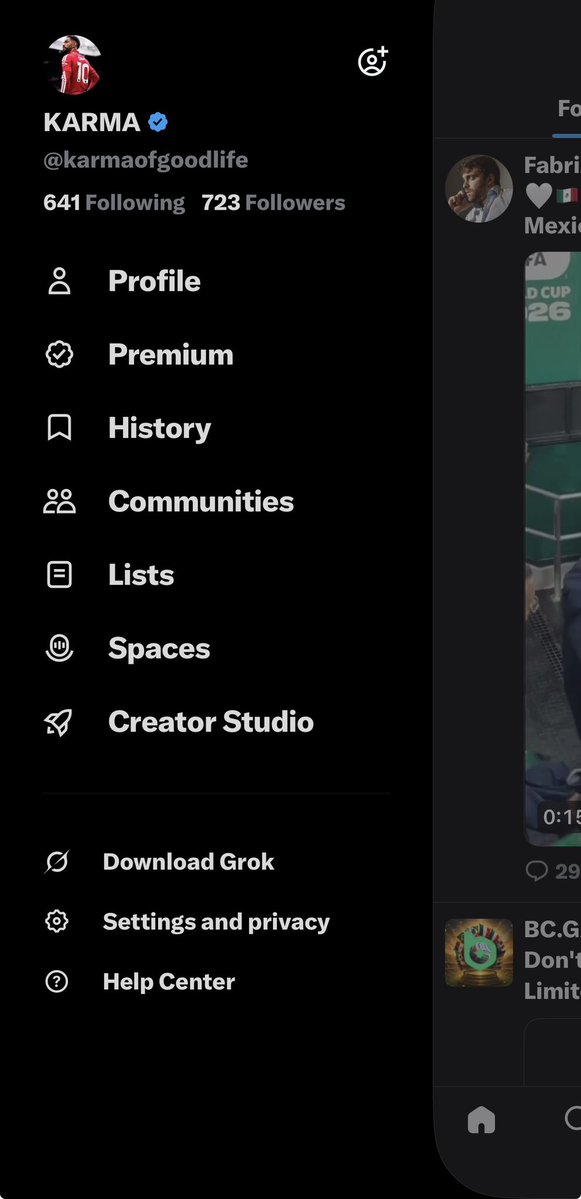The height and width of the screenshot is (1199, 581).
Task: Open the Creator Studio menu item
Action: pyautogui.click(x=211, y=722)
